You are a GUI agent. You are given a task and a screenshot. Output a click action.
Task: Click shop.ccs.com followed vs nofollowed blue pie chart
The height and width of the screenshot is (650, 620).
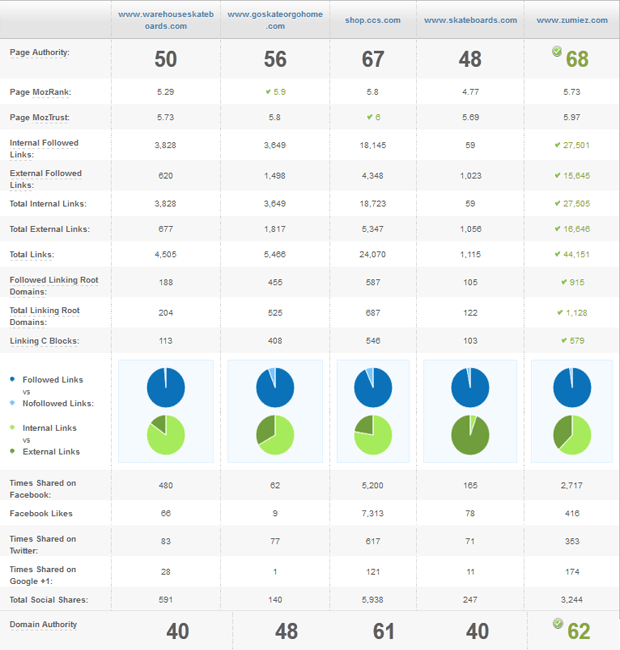point(373,388)
